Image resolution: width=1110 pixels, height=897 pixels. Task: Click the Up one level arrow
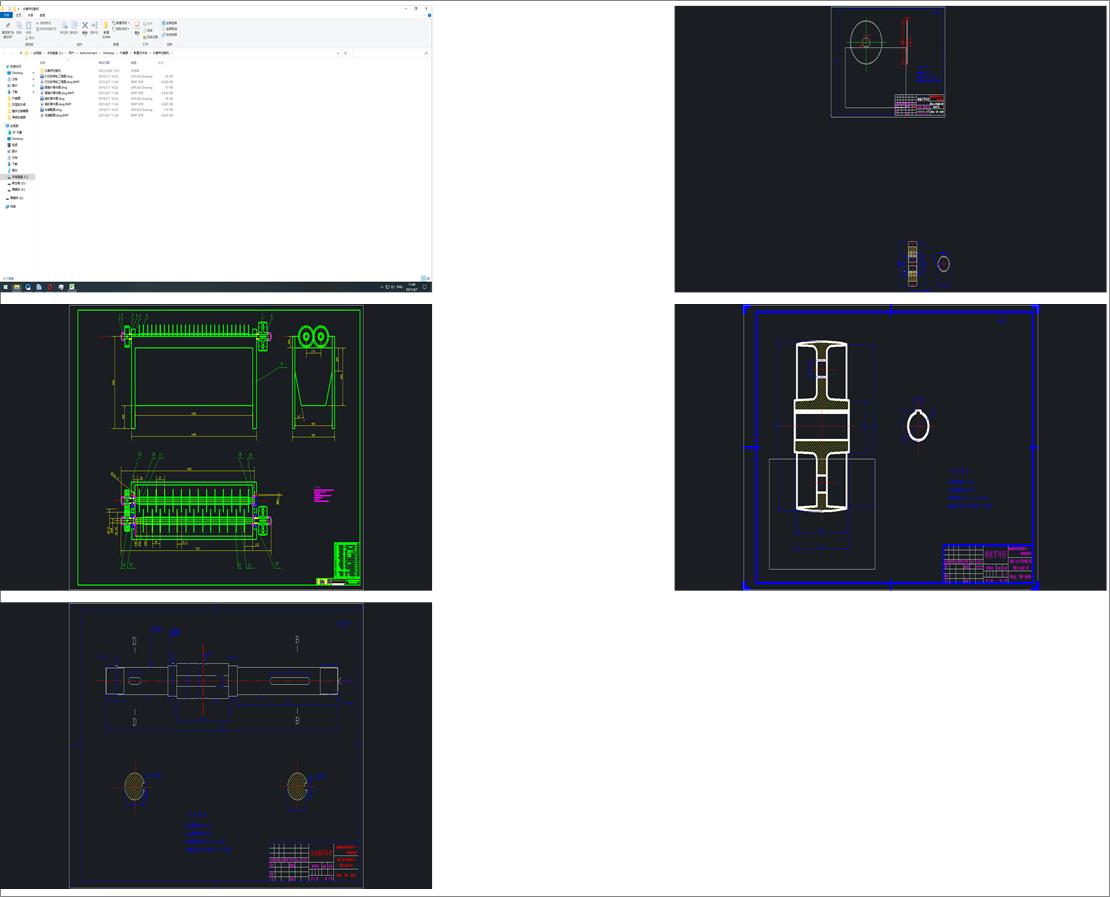[x=21, y=53]
